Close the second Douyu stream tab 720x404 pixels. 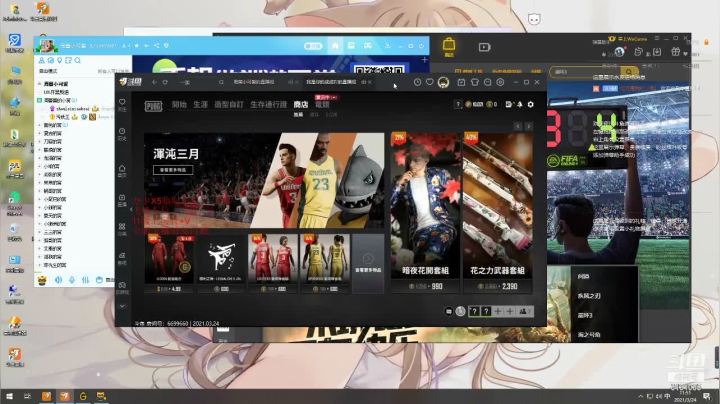370,82
